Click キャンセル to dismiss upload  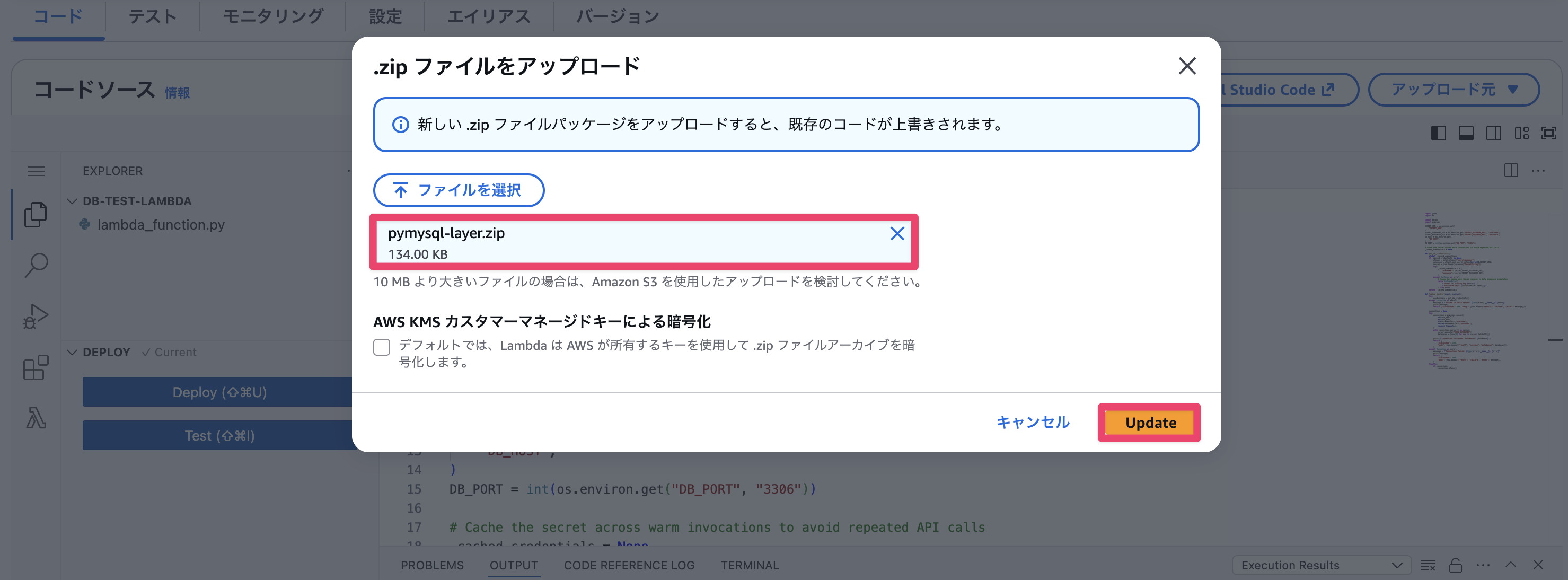point(1033,423)
